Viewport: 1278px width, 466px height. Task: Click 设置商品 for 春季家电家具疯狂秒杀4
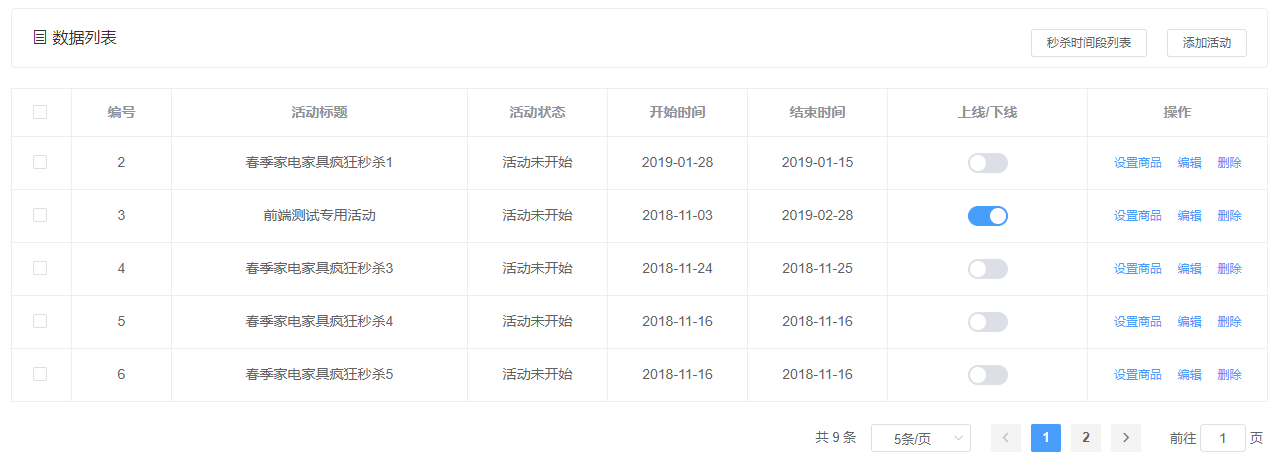(1137, 322)
